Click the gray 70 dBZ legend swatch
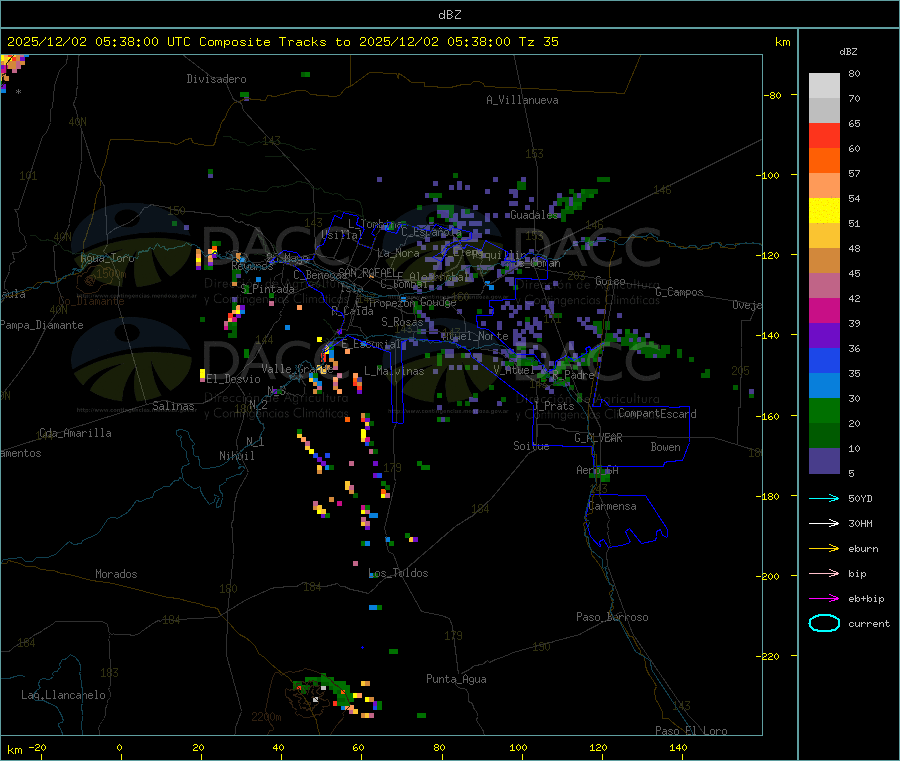The height and width of the screenshot is (761, 900). click(x=824, y=110)
